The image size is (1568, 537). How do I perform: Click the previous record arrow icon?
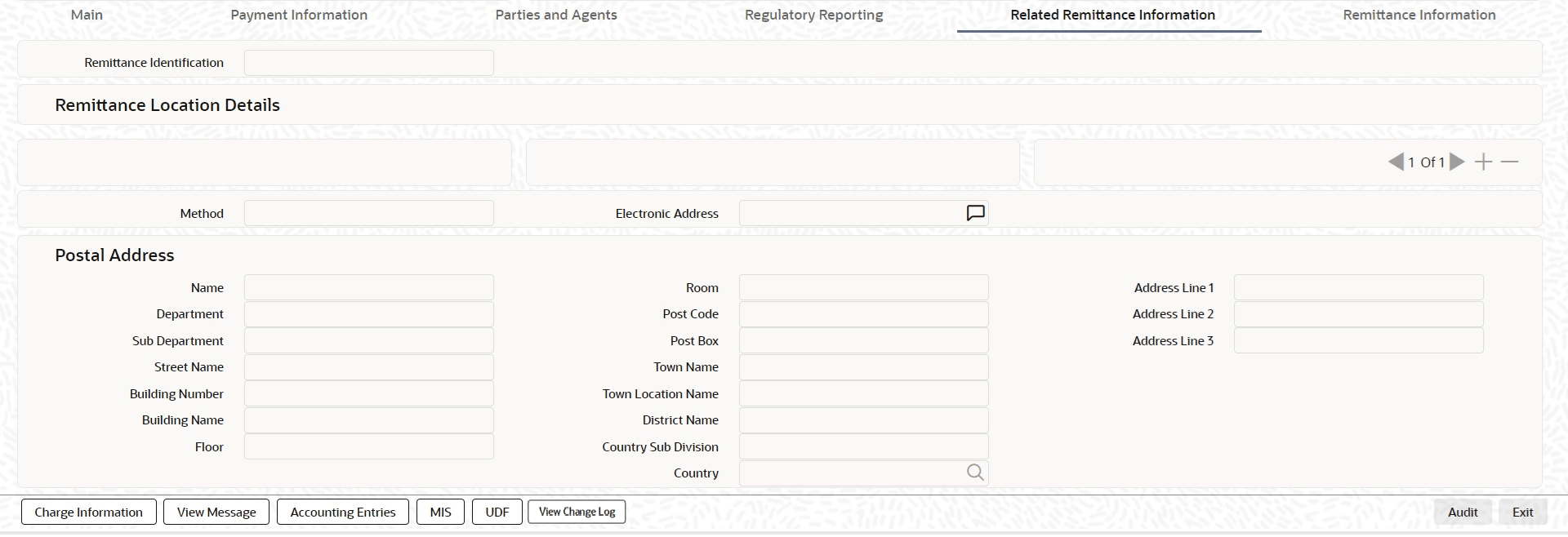click(x=1396, y=162)
